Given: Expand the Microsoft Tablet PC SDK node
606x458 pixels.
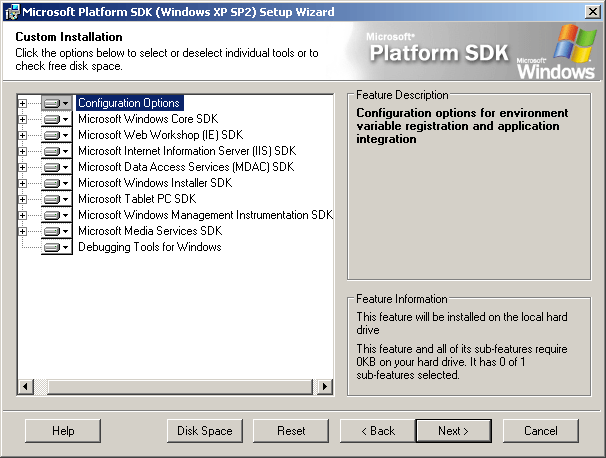Looking at the screenshot, I should 22,199.
